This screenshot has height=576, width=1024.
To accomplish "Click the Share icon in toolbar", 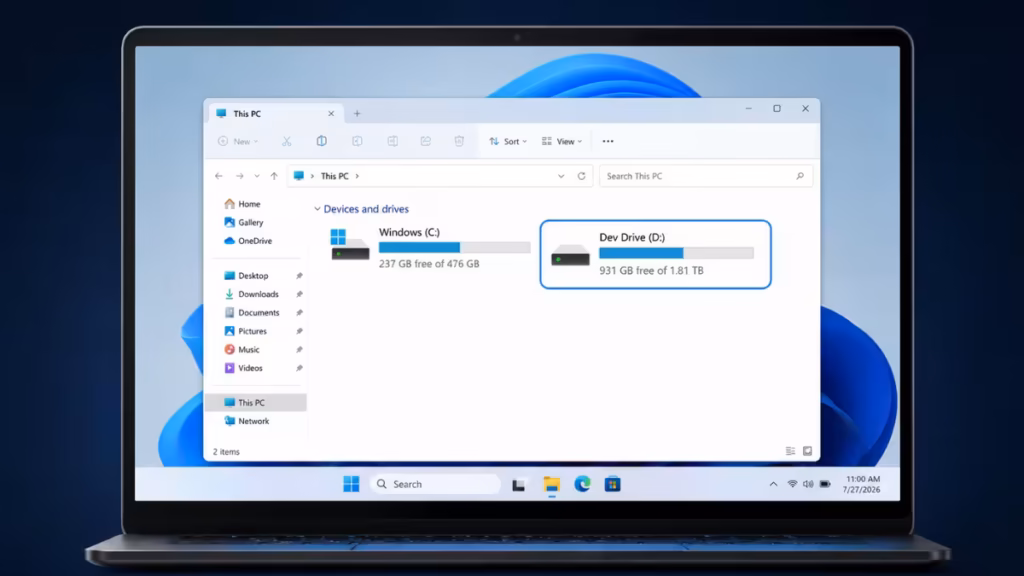I will (426, 141).
